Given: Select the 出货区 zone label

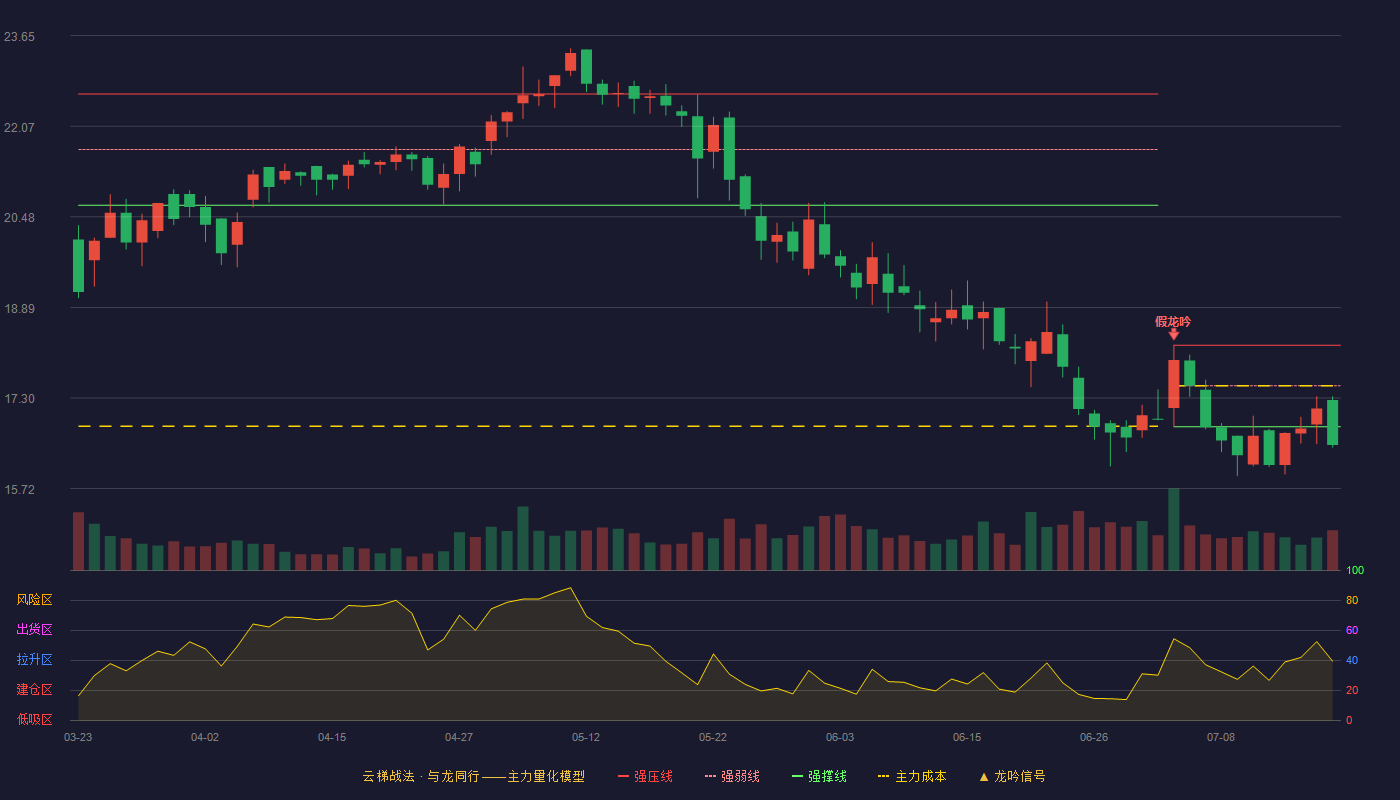Looking at the screenshot, I should point(34,630).
